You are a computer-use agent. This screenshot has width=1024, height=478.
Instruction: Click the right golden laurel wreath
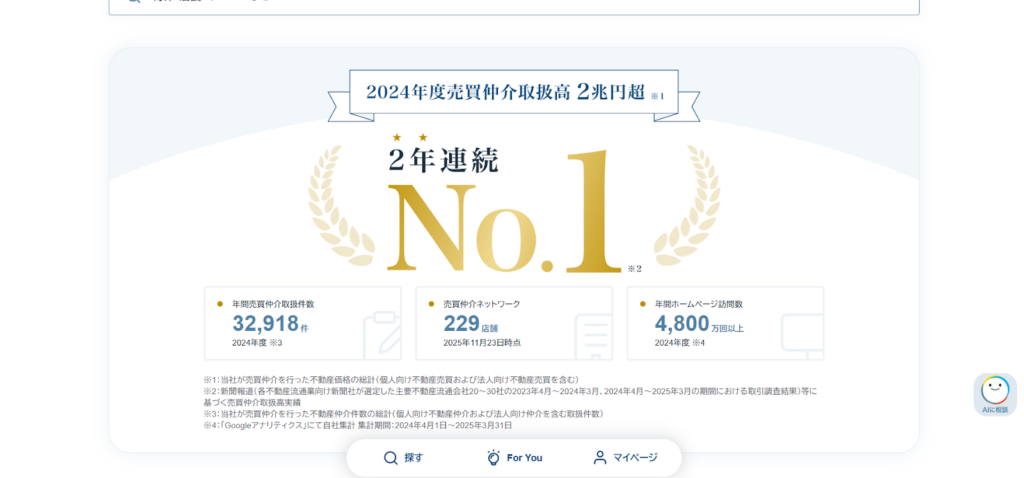[x=688, y=205]
